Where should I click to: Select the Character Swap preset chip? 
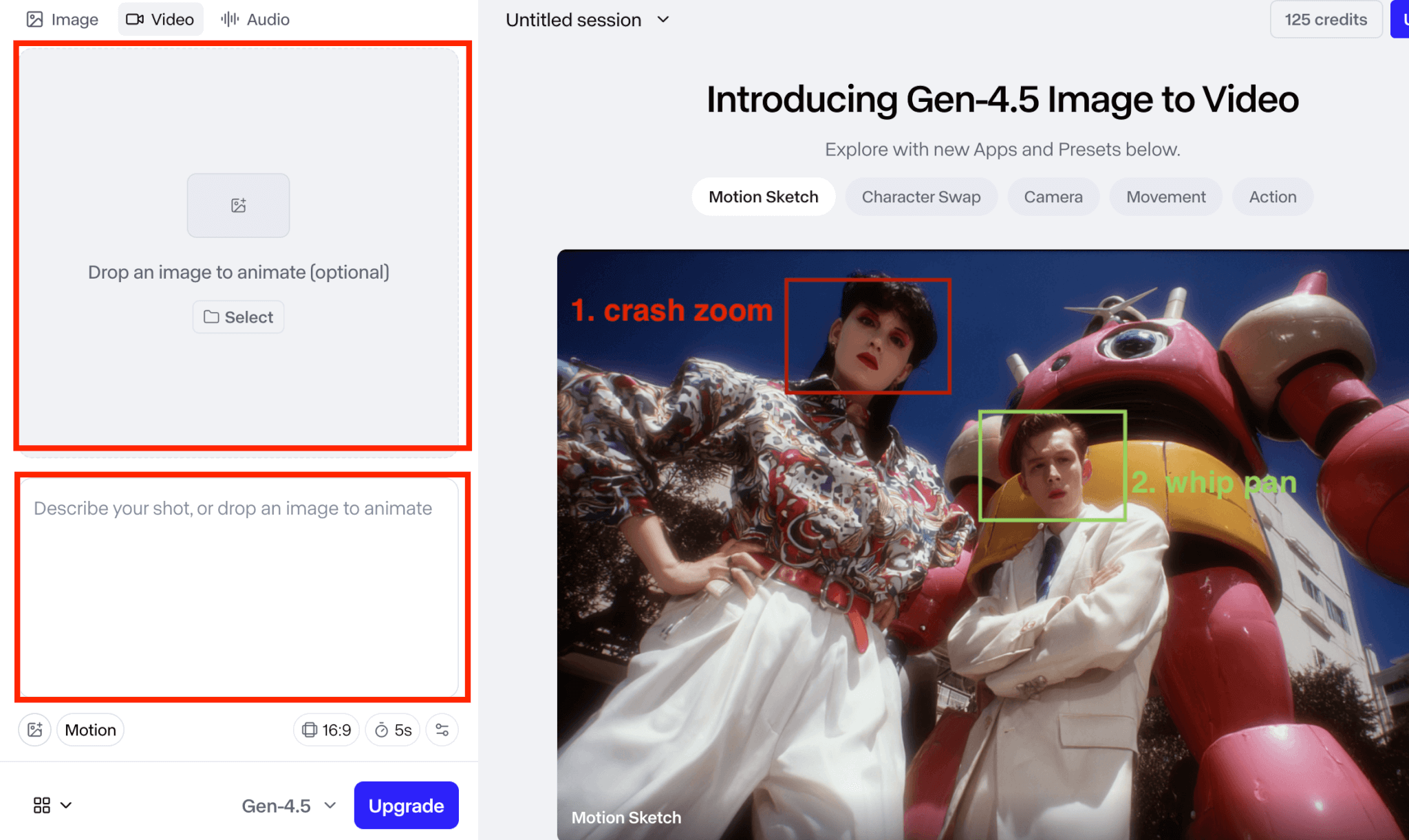tap(921, 197)
